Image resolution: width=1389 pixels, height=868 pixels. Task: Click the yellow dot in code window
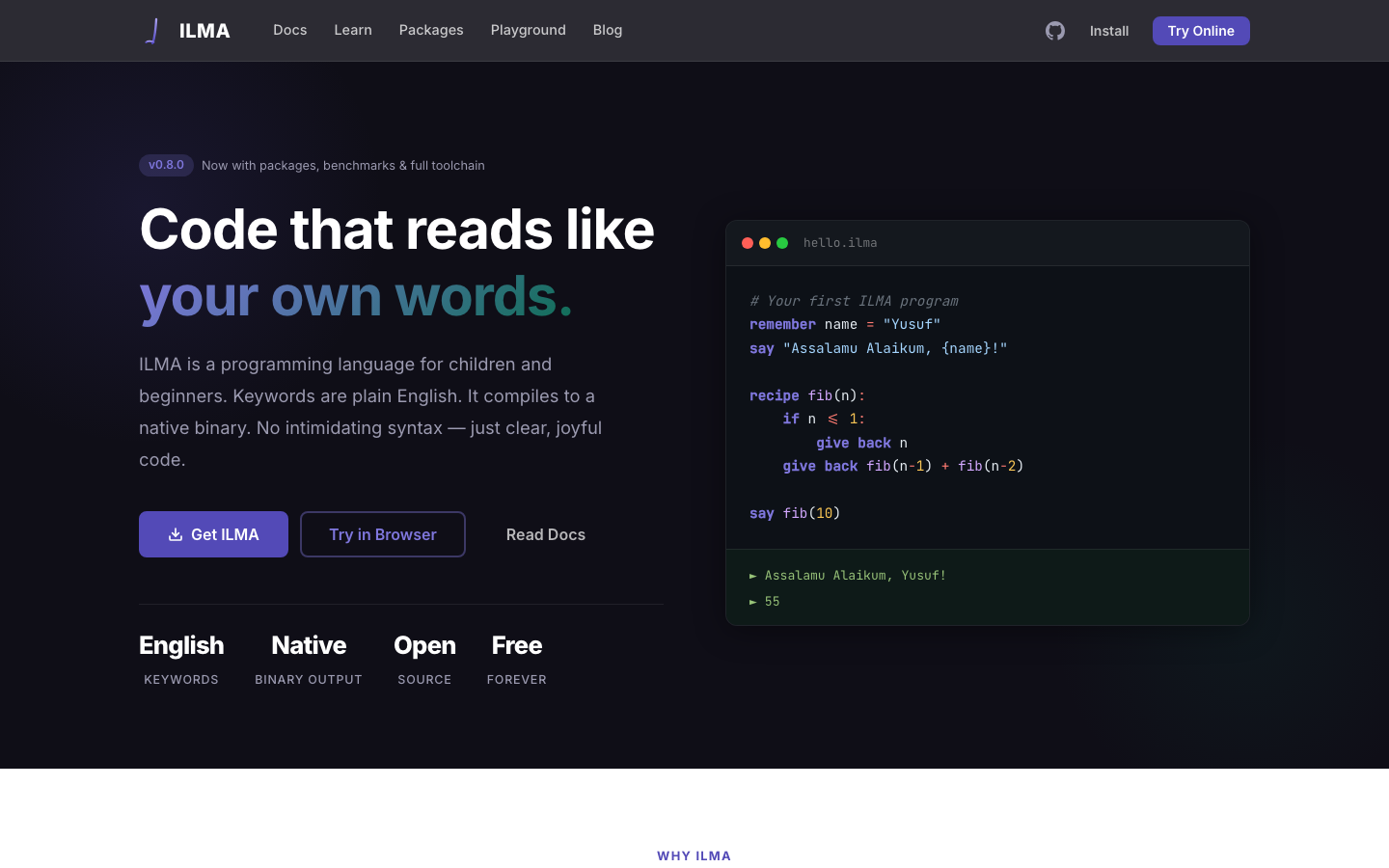pyautogui.click(x=765, y=243)
